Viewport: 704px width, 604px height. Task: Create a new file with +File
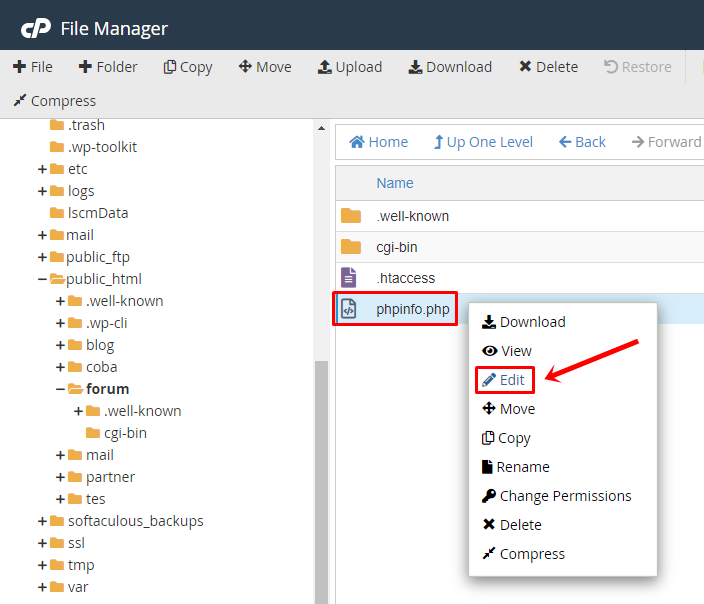pyautogui.click(x=33, y=67)
